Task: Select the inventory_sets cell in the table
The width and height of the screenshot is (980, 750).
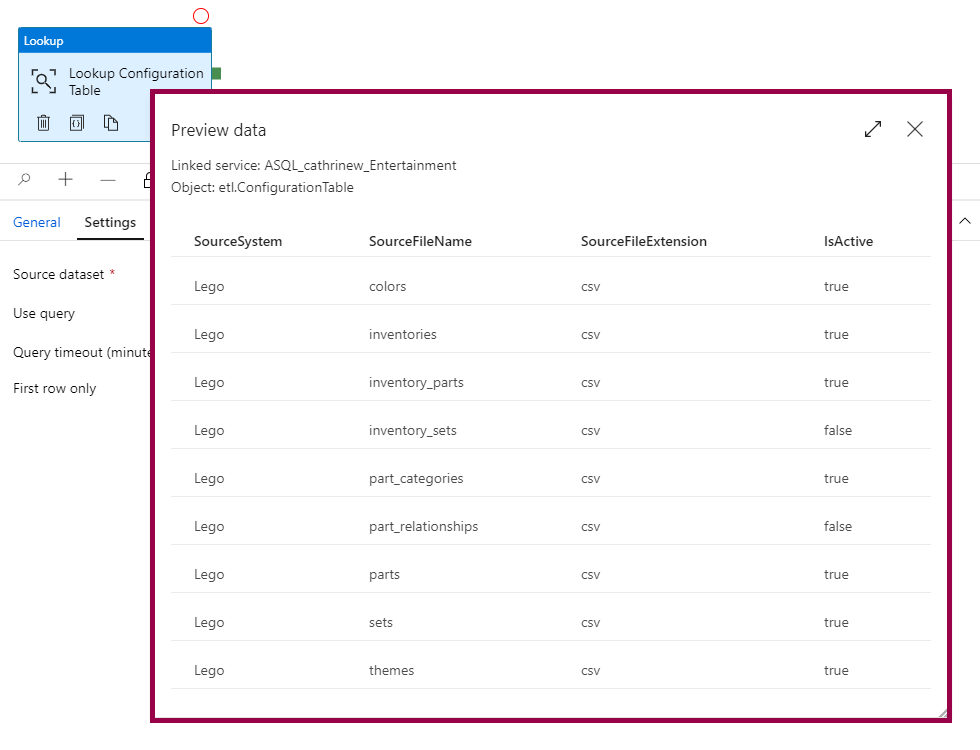Action: 412,430
